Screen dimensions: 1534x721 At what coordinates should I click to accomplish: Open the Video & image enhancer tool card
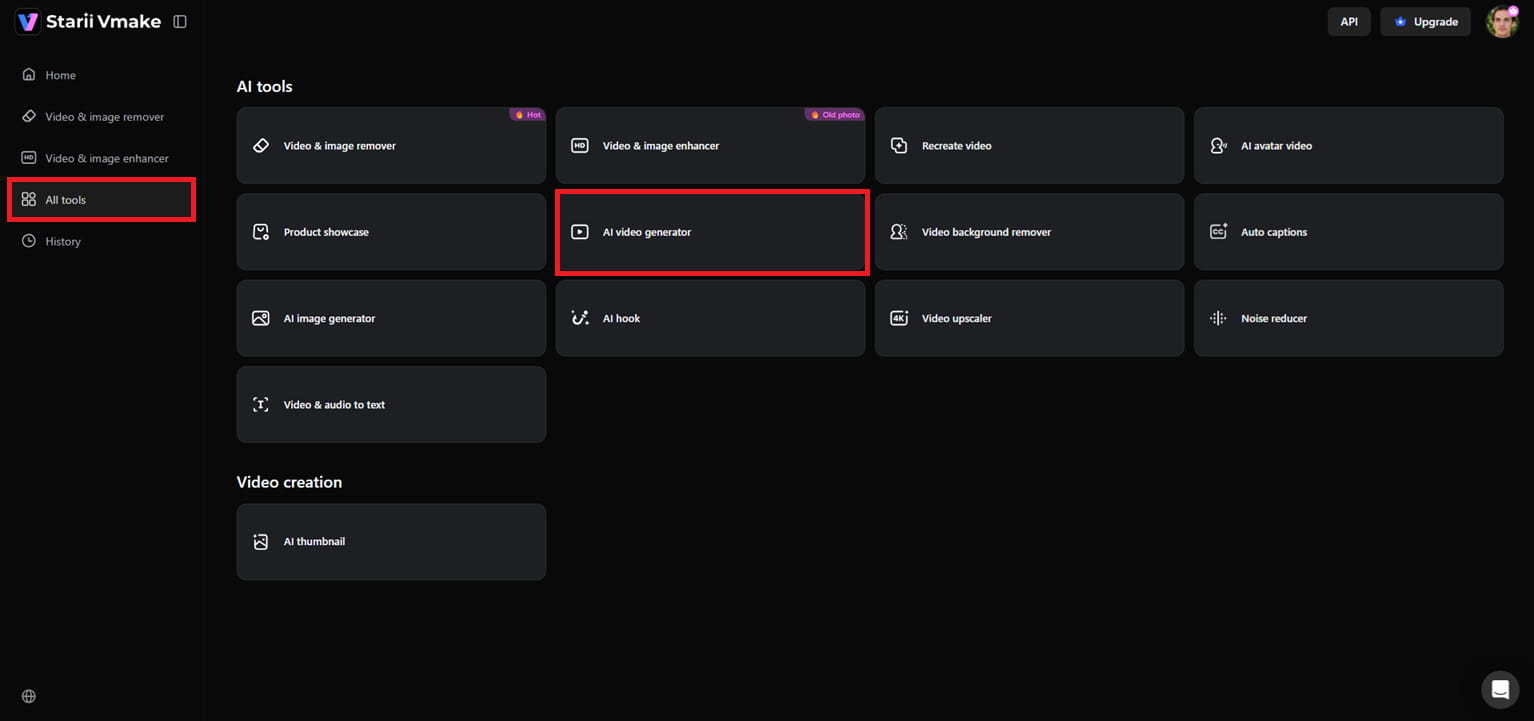(710, 145)
